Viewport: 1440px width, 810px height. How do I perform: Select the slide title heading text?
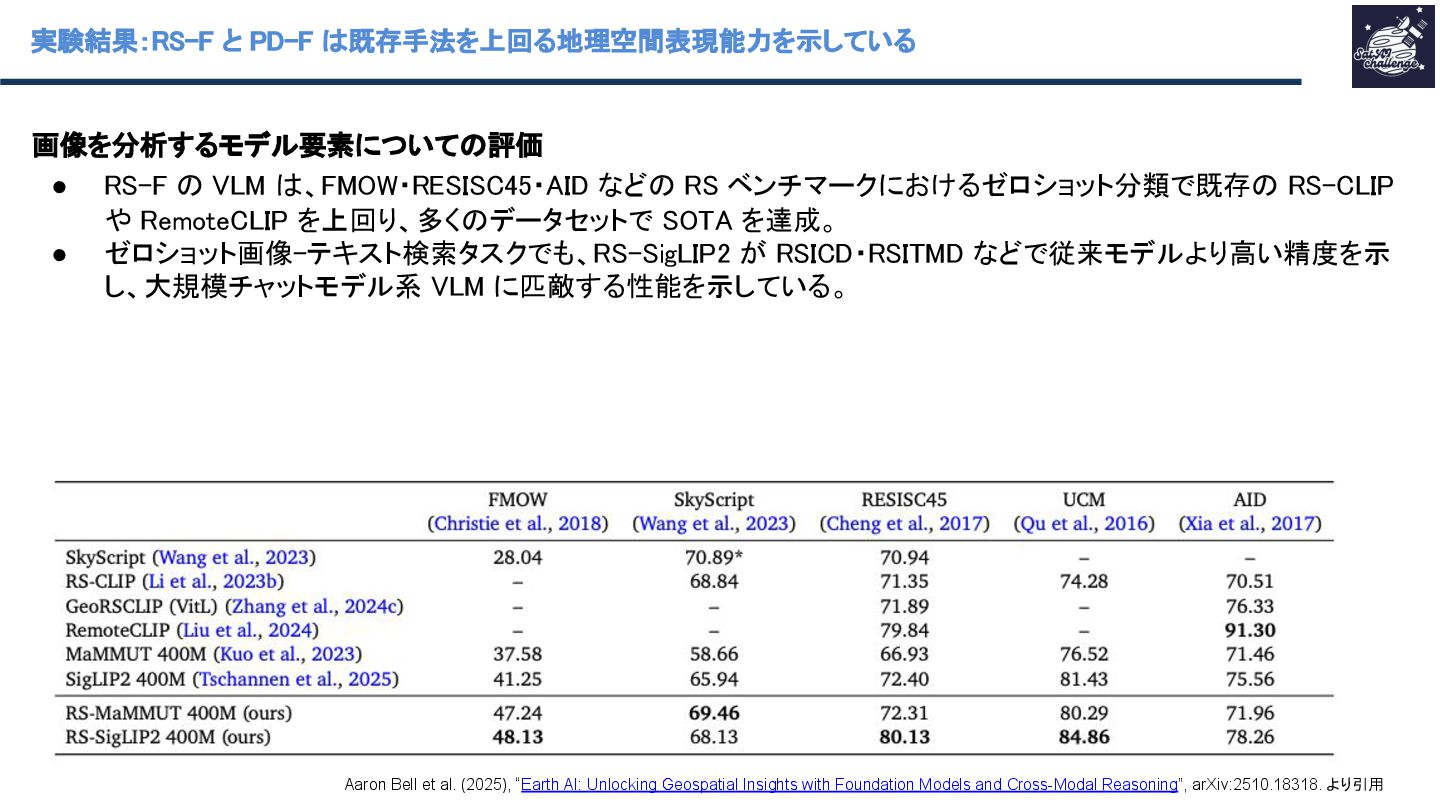pos(473,41)
